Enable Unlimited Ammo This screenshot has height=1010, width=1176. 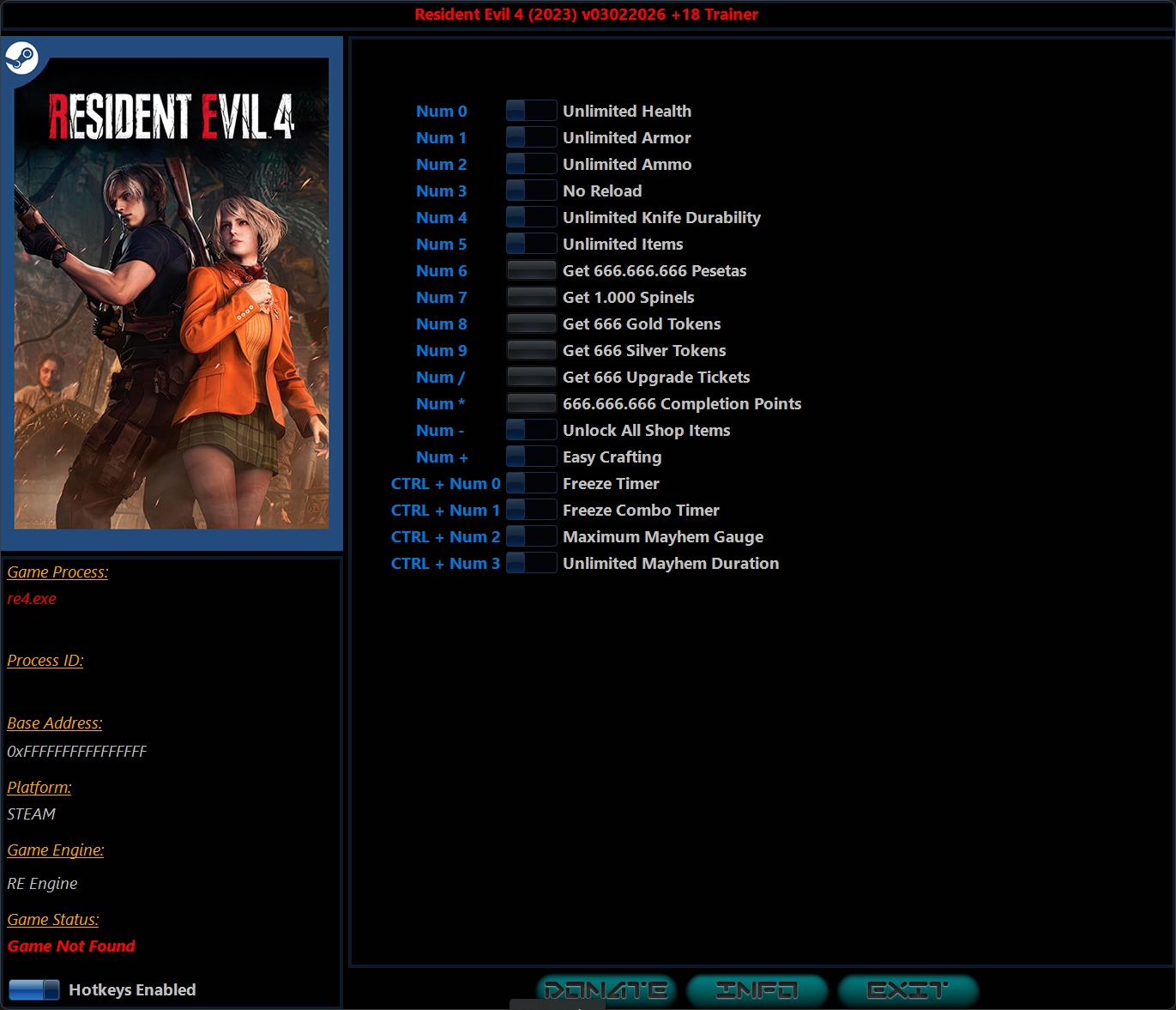(x=530, y=163)
